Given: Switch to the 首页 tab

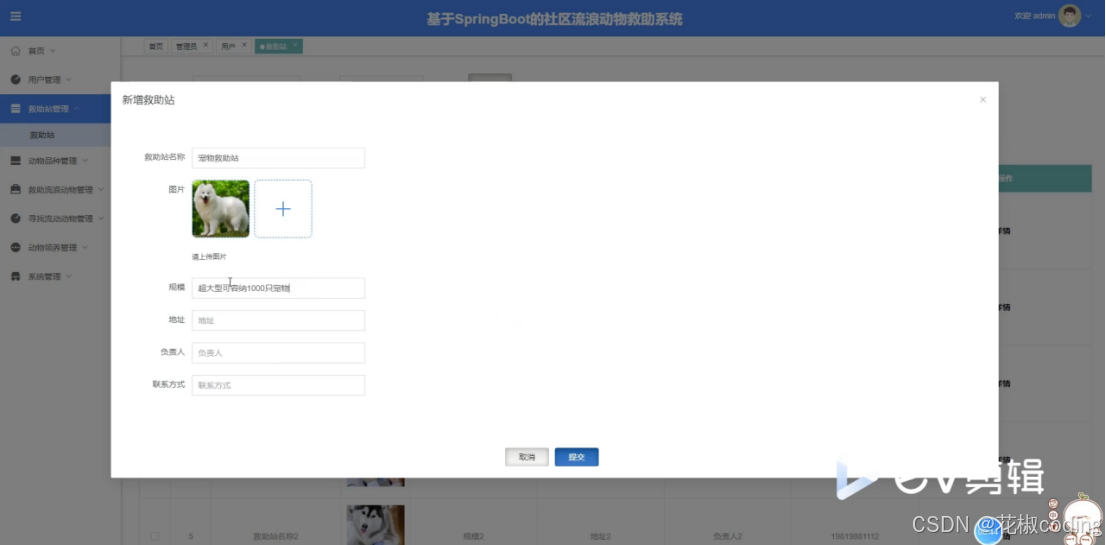Looking at the screenshot, I should [156, 47].
